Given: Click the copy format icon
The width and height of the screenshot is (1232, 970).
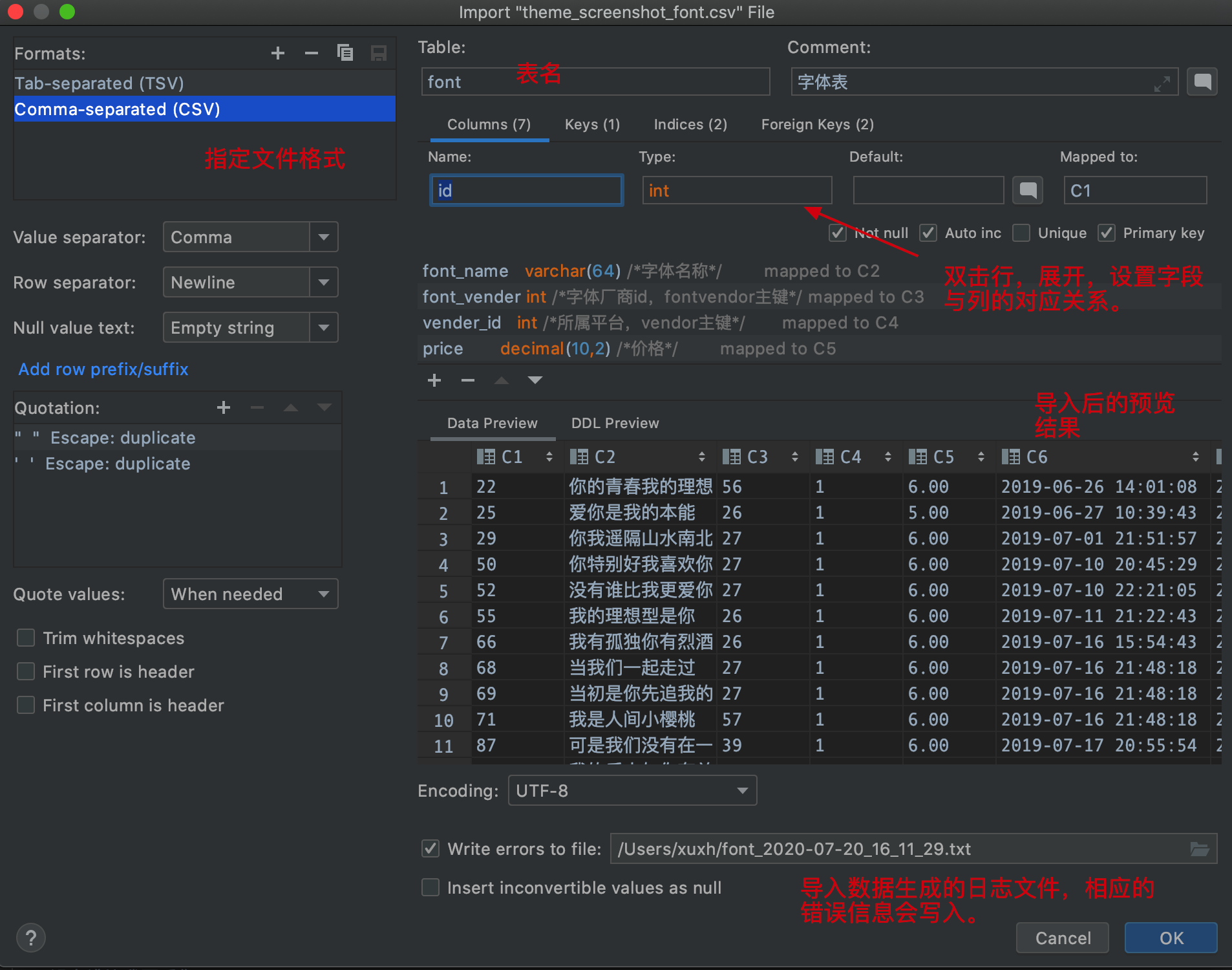Looking at the screenshot, I should point(345,53).
